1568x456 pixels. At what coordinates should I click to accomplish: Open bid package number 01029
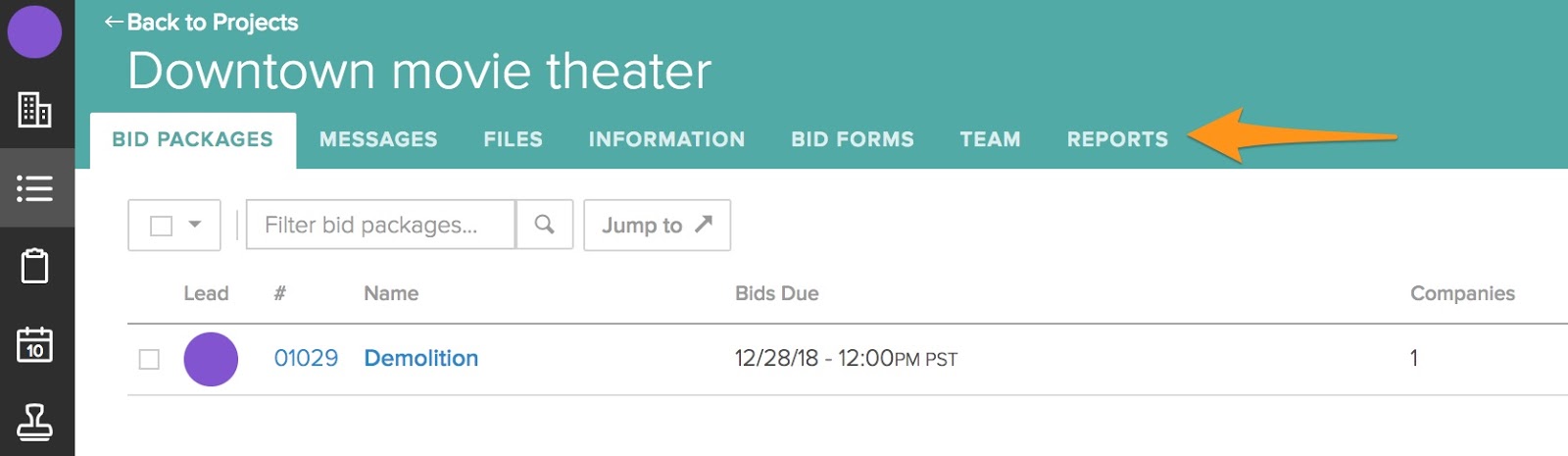pos(306,359)
